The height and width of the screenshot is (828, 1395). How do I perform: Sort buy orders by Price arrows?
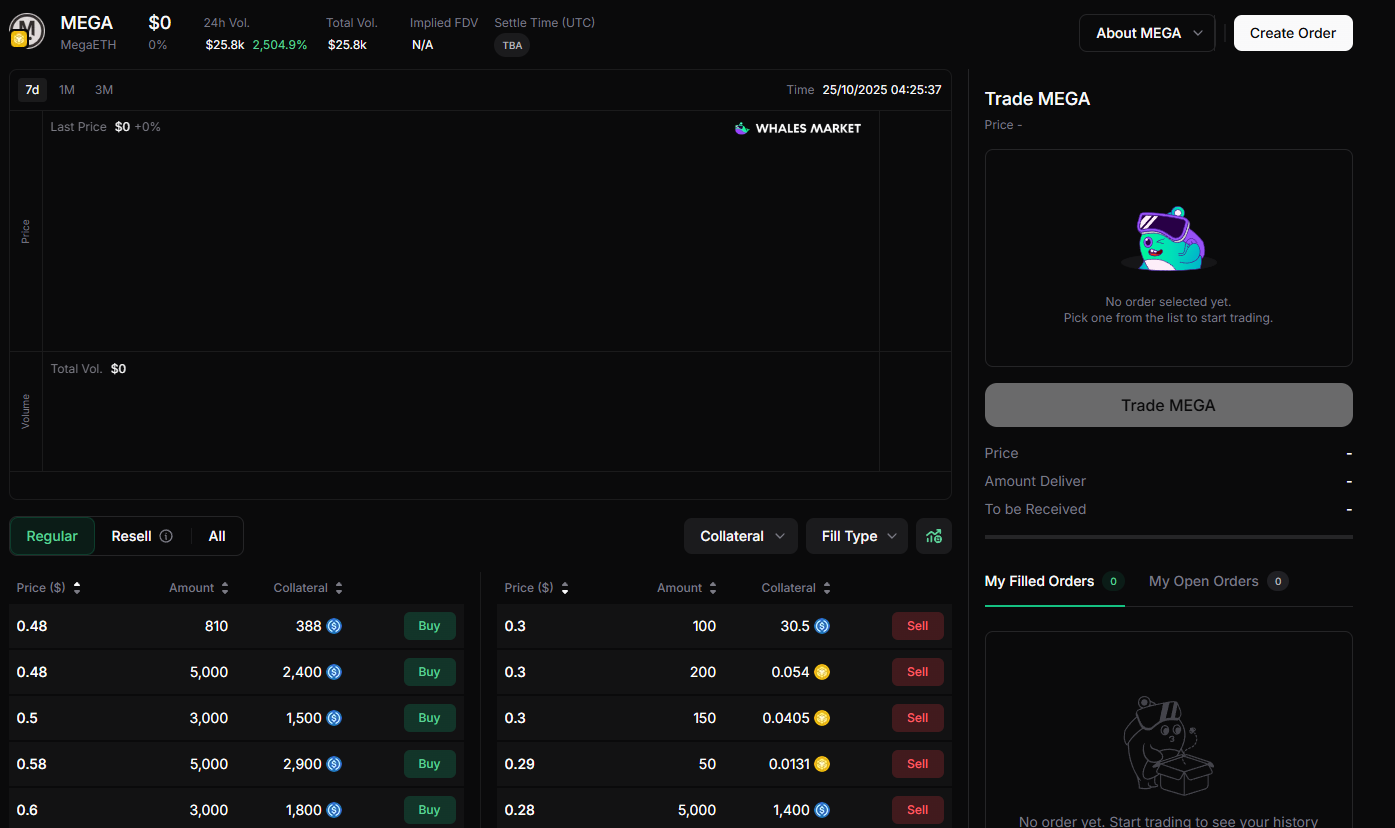pyautogui.click(x=77, y=588)
